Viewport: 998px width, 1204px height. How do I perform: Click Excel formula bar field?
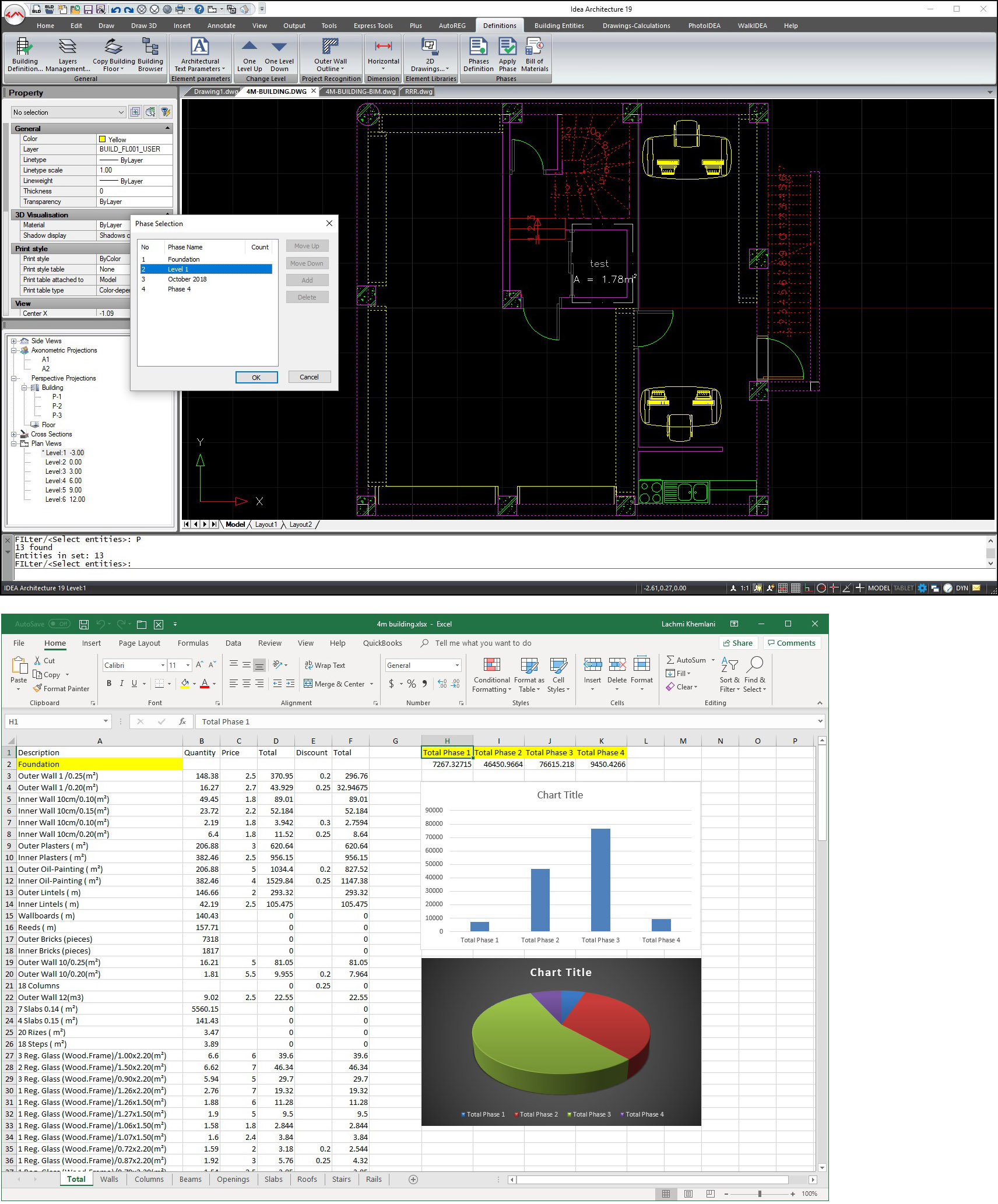coord(505,721)
